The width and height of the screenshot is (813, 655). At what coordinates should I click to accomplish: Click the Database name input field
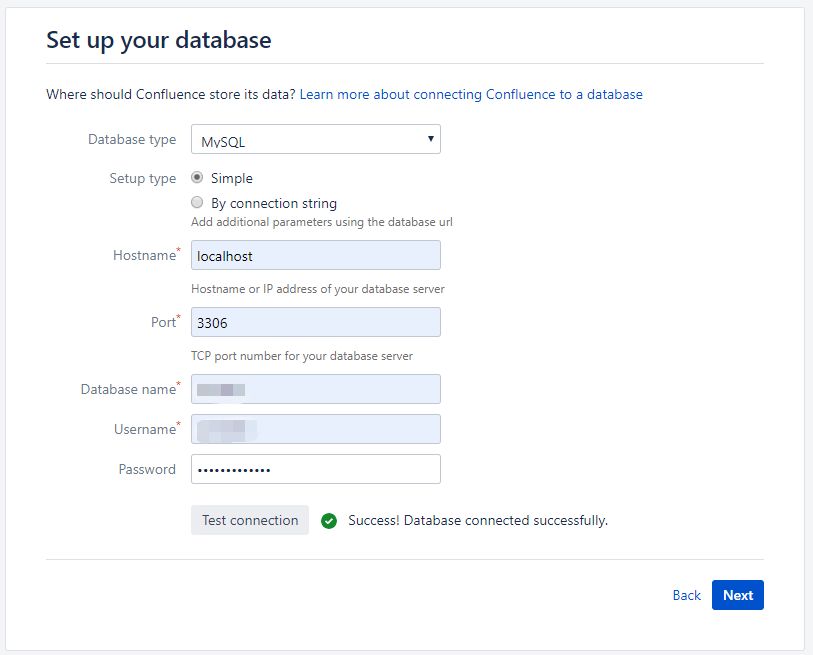pos(316,389)
